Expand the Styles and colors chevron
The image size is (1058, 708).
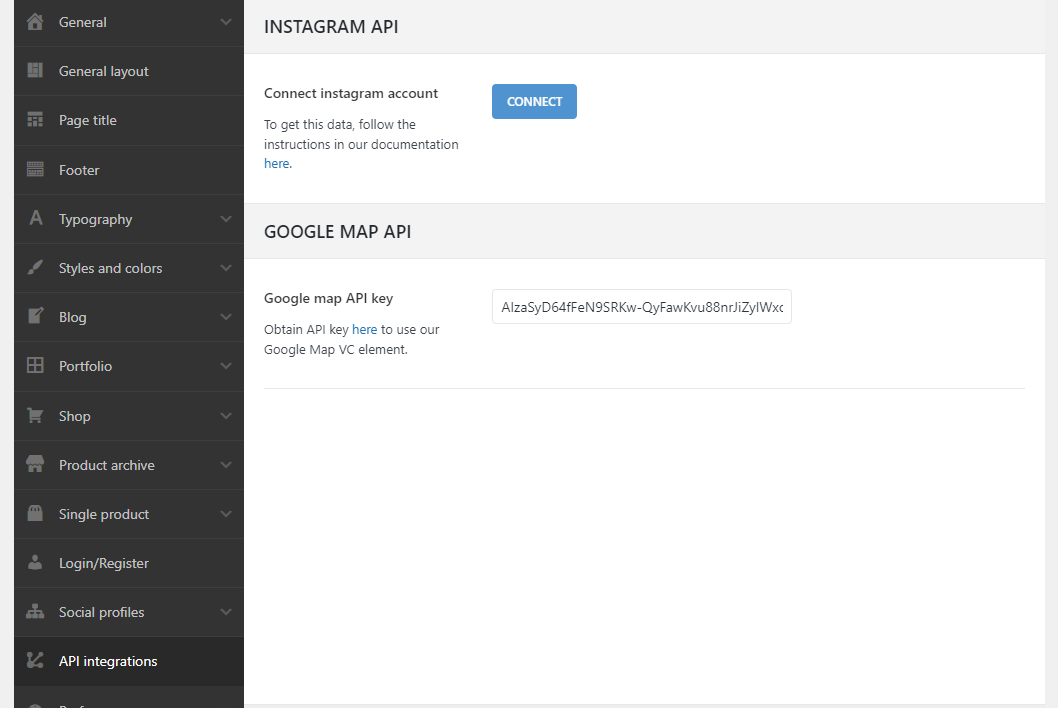226,268
